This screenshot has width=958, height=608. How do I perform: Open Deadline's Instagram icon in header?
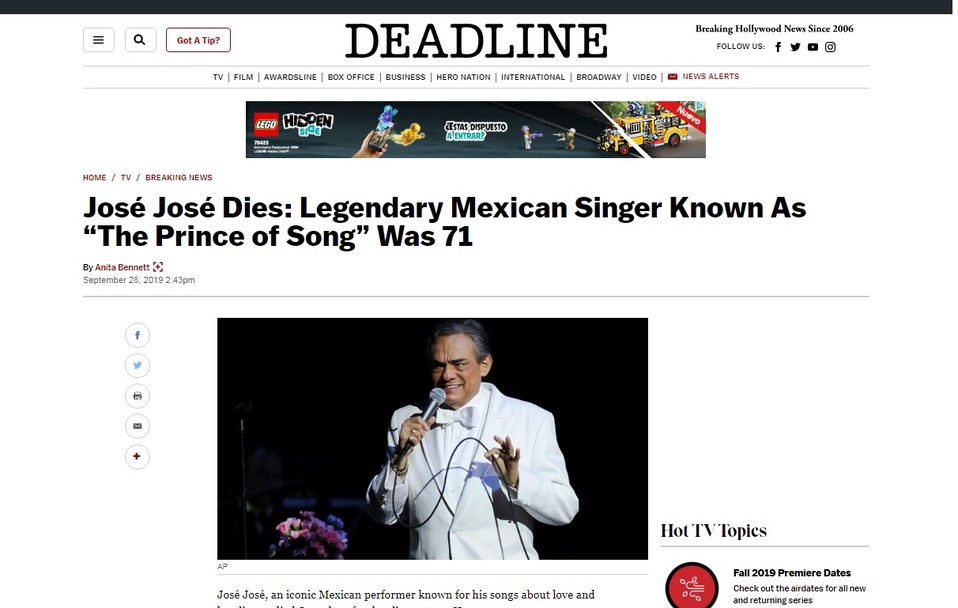830,47
